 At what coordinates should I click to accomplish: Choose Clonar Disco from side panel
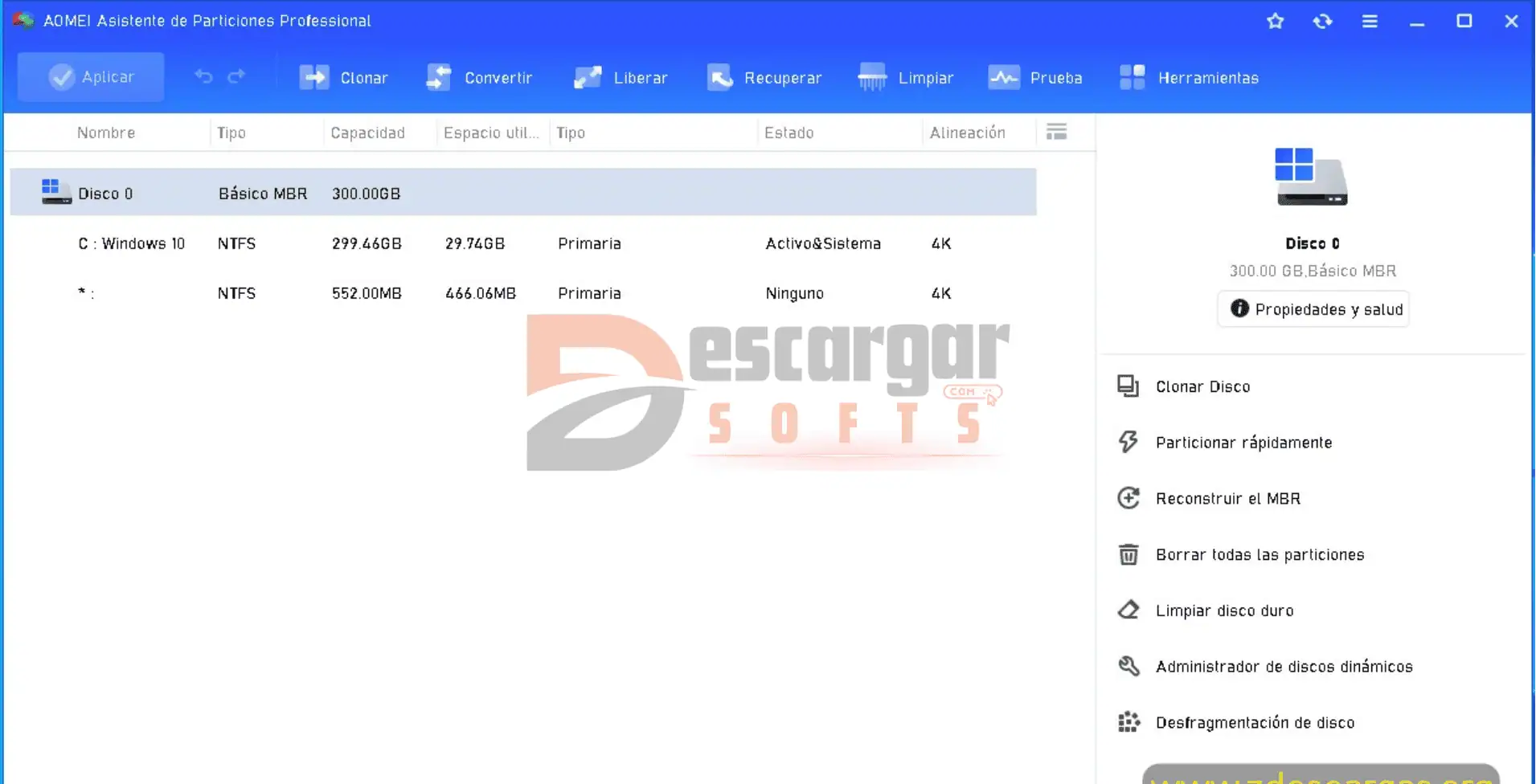[1202, 386]
